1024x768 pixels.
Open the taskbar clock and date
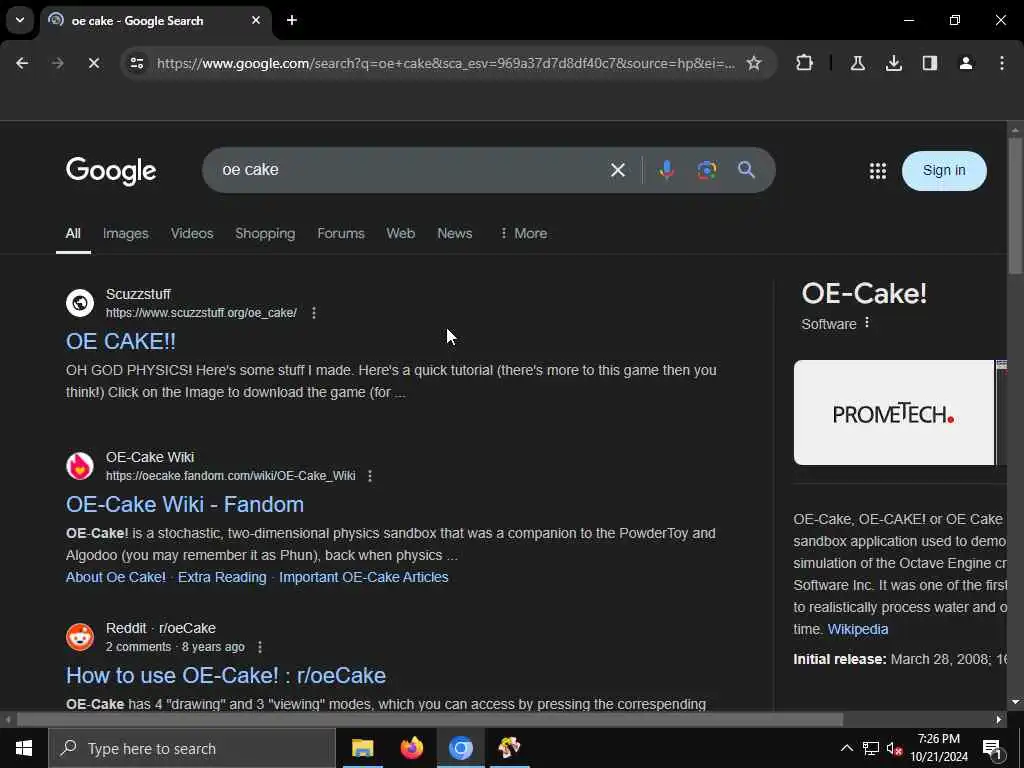(939, 748)
